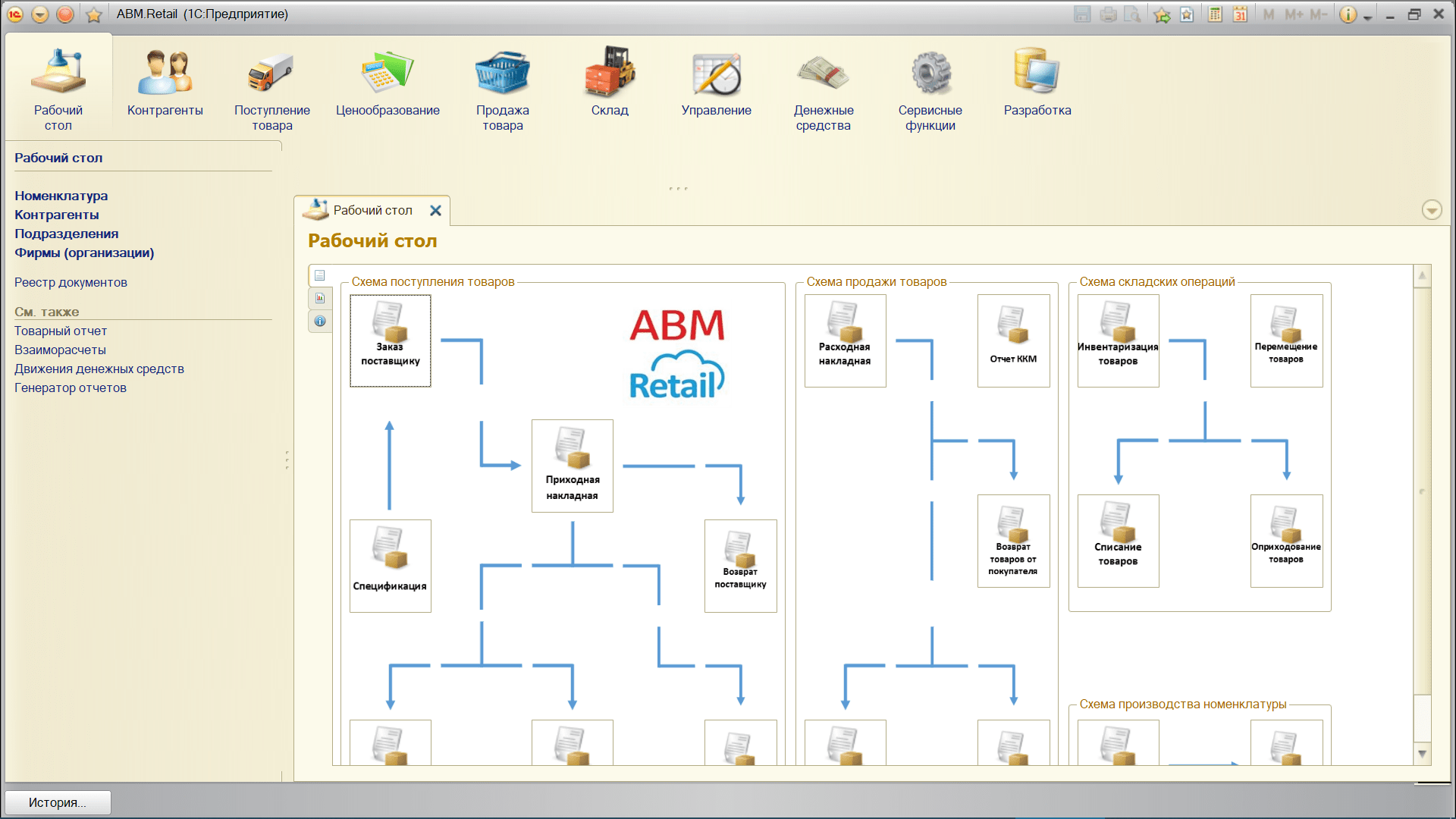
Task: Click the ABM Retail logo
Action: (677, 353)
